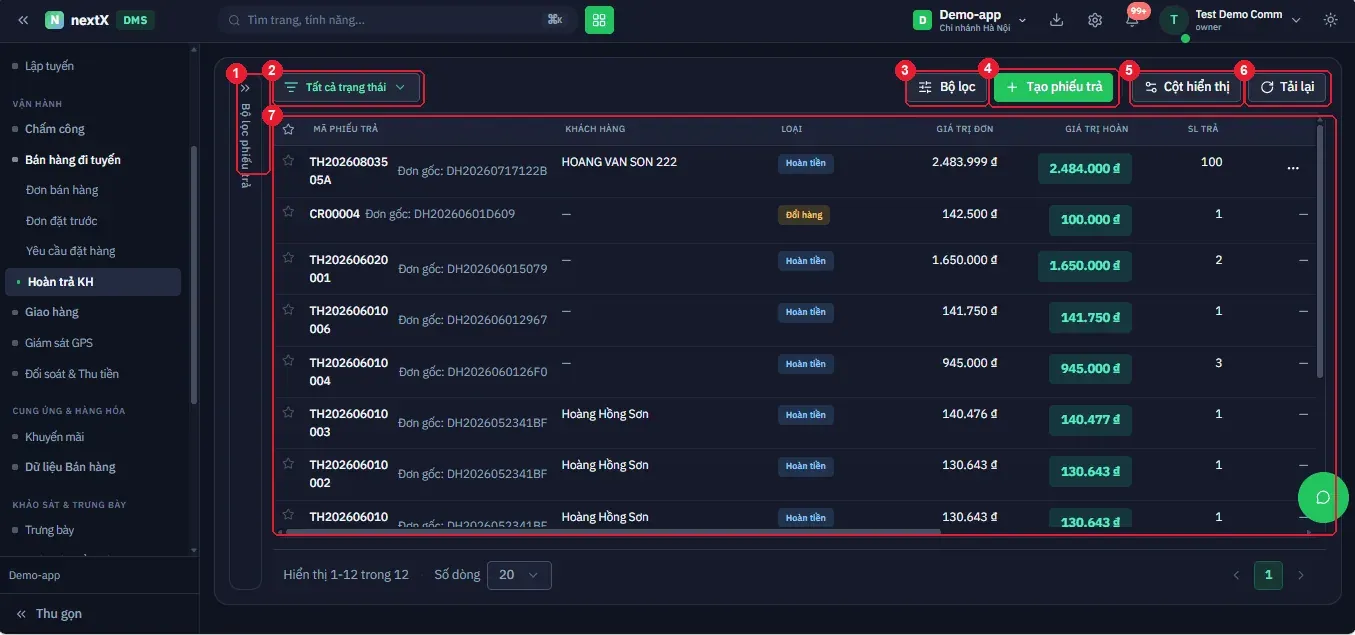The height and width of the screenshot is (635, 1355).
Task: Collapse the menu with 'Thu gọn'
Action: point(49,614)
